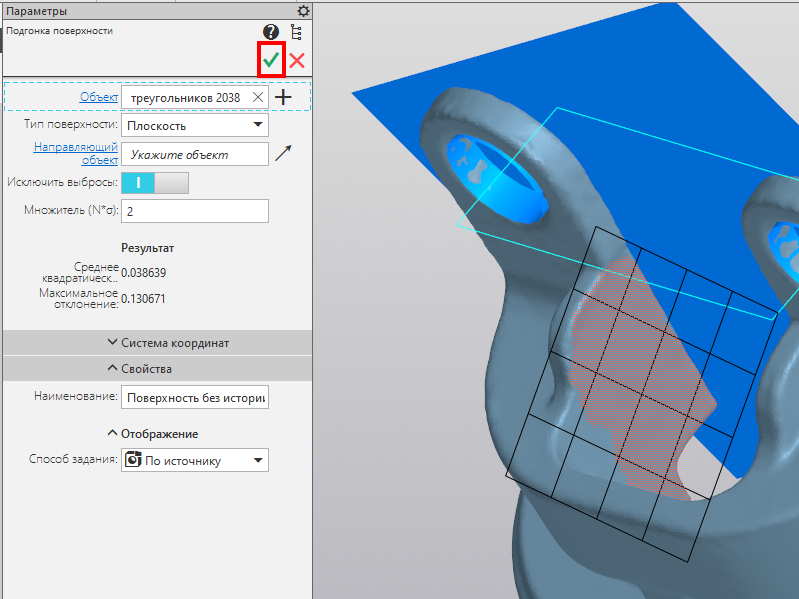Add another object with the plus icon
Viewport: 799px width, 599px height.
point(283,97)
